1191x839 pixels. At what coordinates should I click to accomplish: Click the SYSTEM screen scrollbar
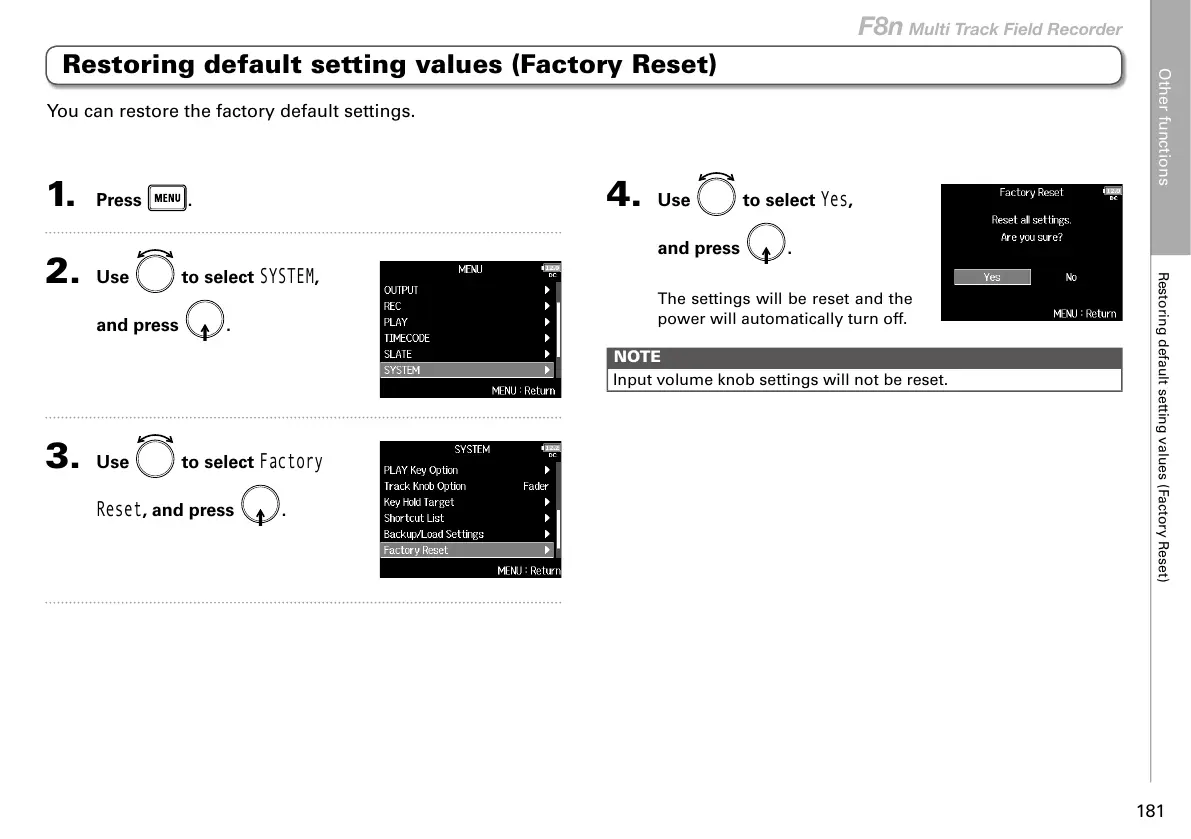pos(558,509)
